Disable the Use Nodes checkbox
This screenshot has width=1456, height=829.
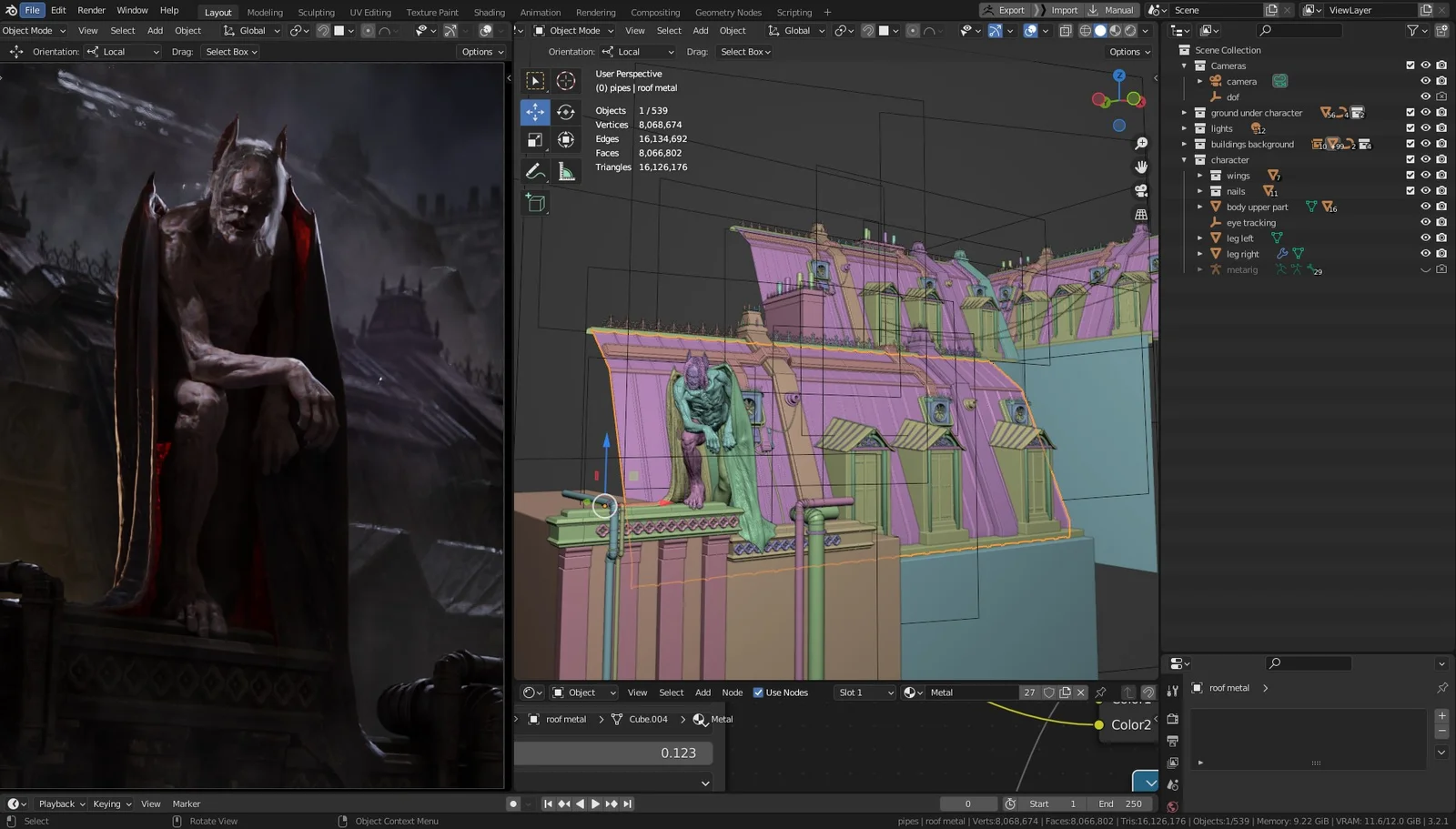coord(758,692)
